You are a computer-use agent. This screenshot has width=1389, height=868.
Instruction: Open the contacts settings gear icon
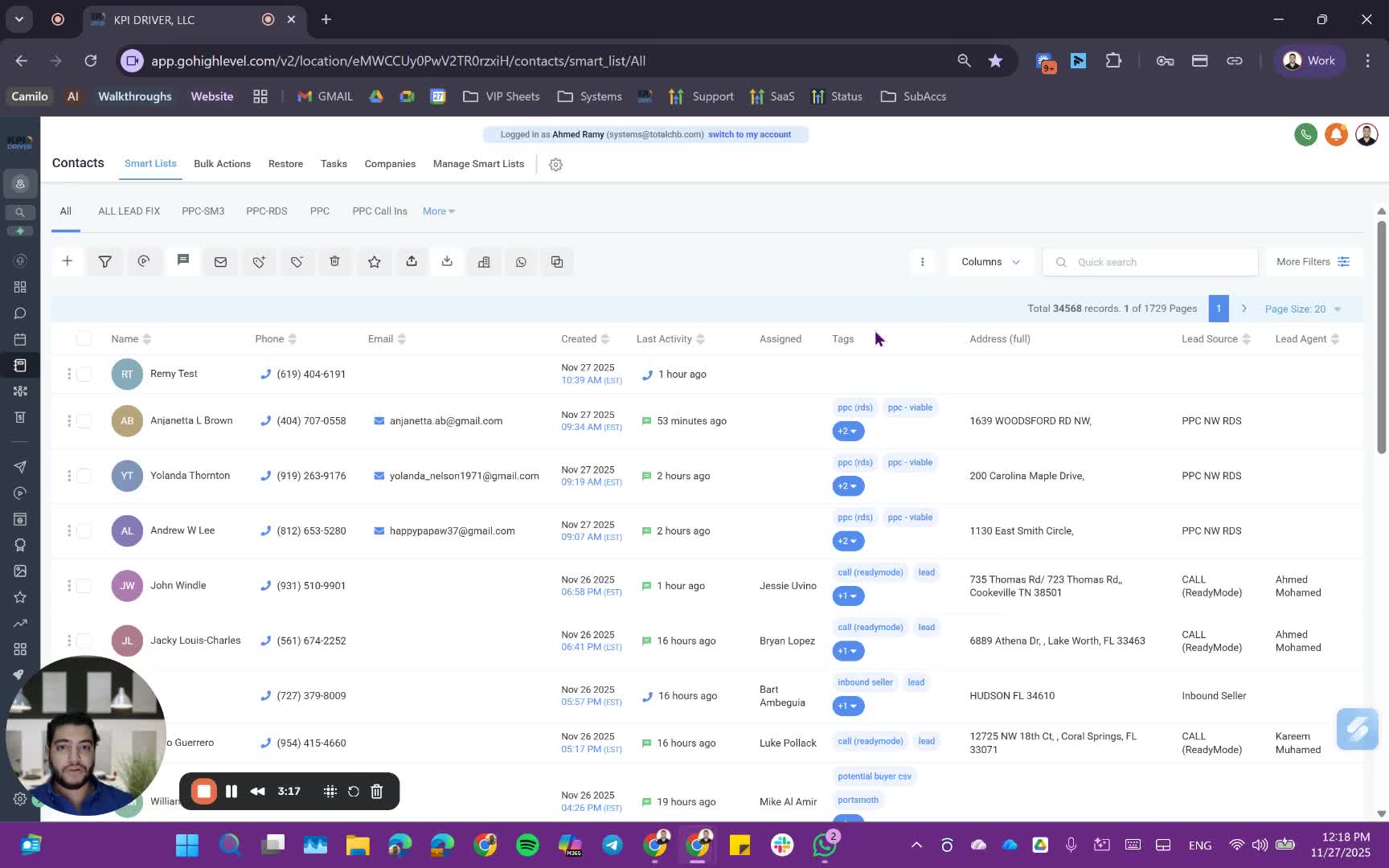(555, 164)
